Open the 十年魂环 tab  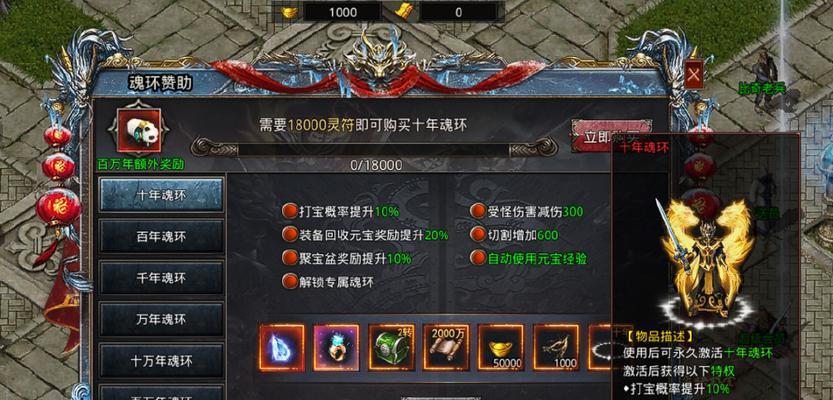(162, 194)
